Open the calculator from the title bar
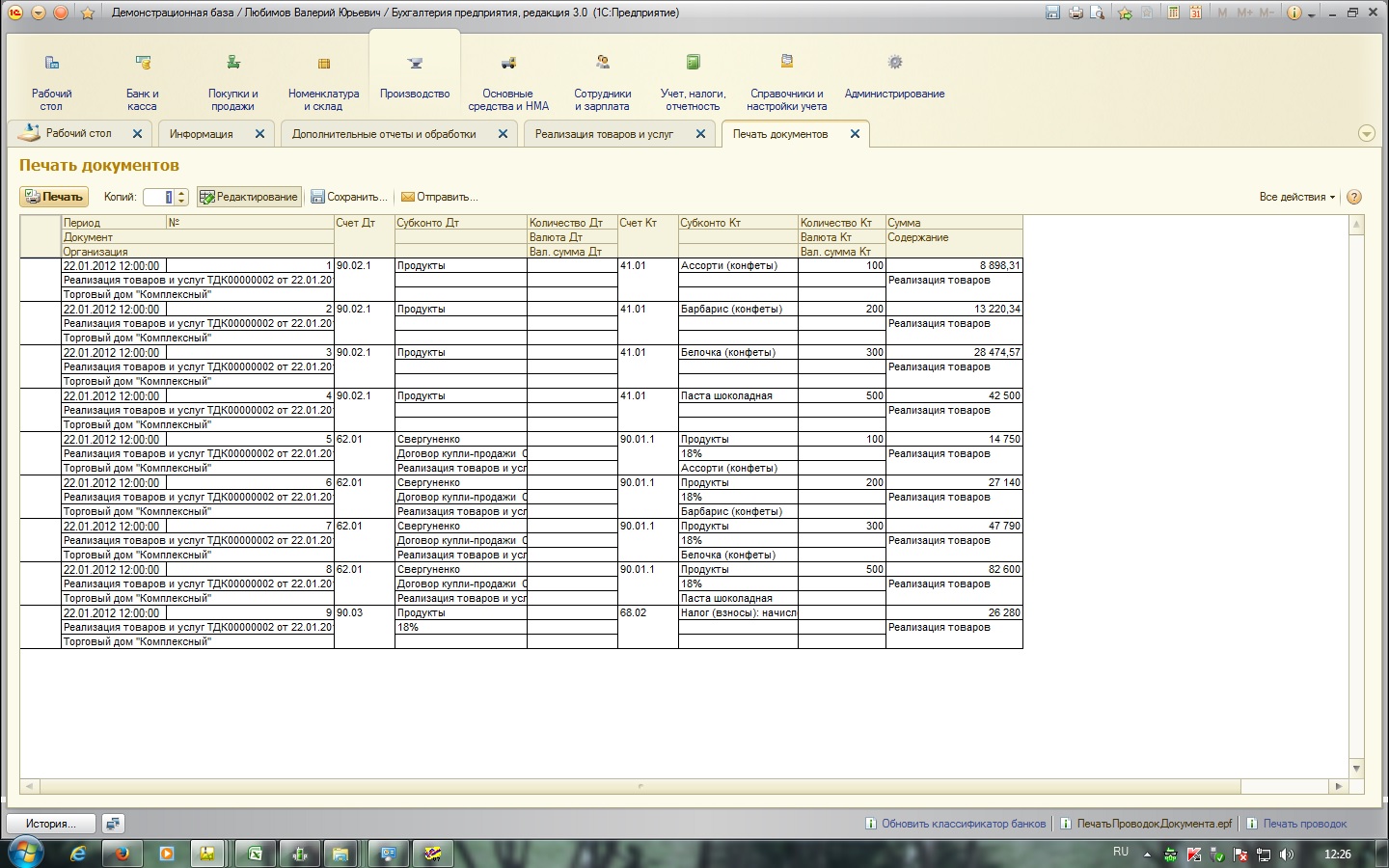Image resolution: width=1389 pixels, height=868 pixels. coord(1173,13)
